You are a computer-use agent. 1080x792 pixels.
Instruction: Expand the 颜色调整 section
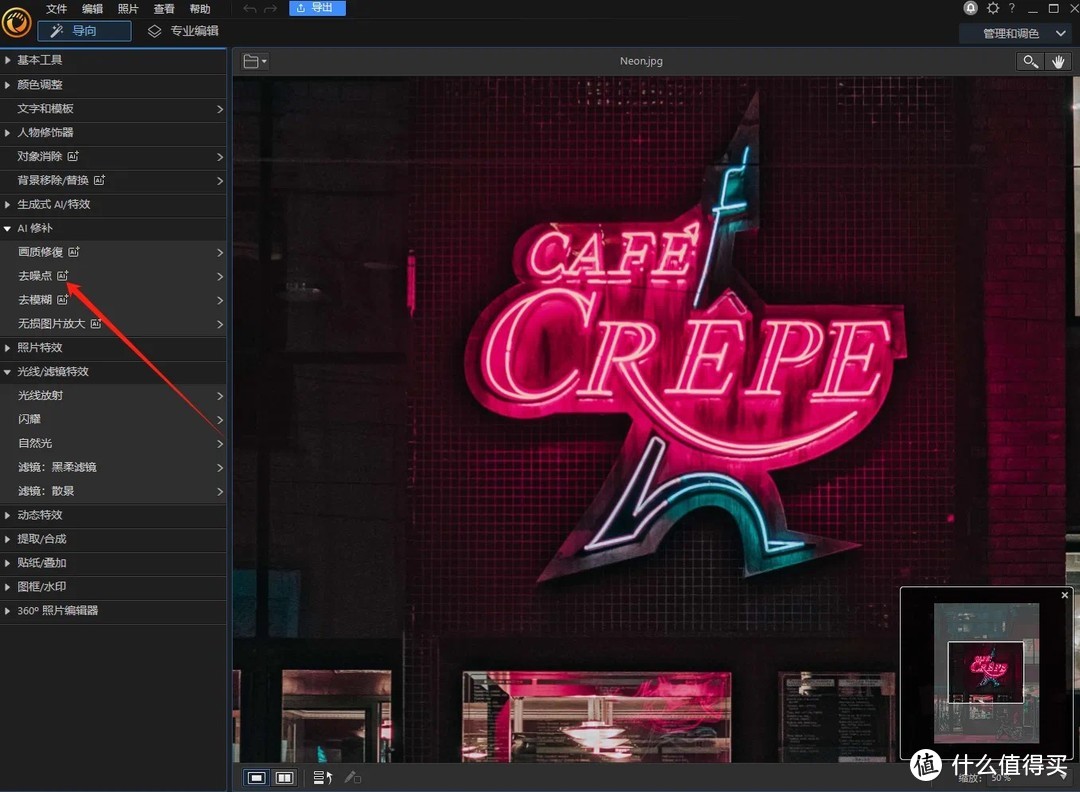coord(113,85)
